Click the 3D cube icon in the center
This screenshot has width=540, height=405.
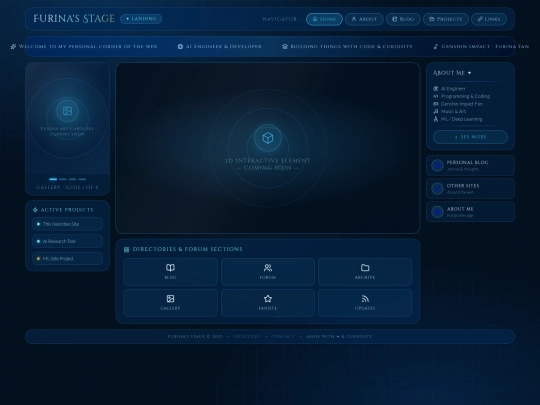[x=268, y=138]
